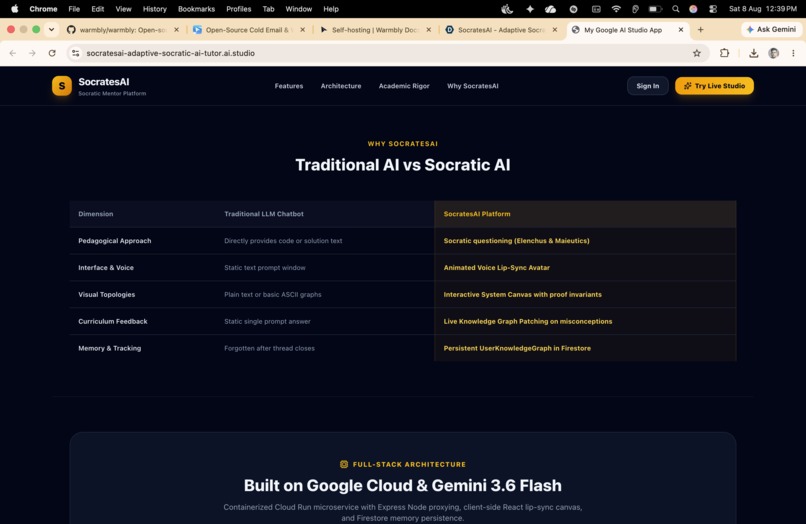Switch to Self-hosting Warmbly Docs tab

tap(375, 30)
